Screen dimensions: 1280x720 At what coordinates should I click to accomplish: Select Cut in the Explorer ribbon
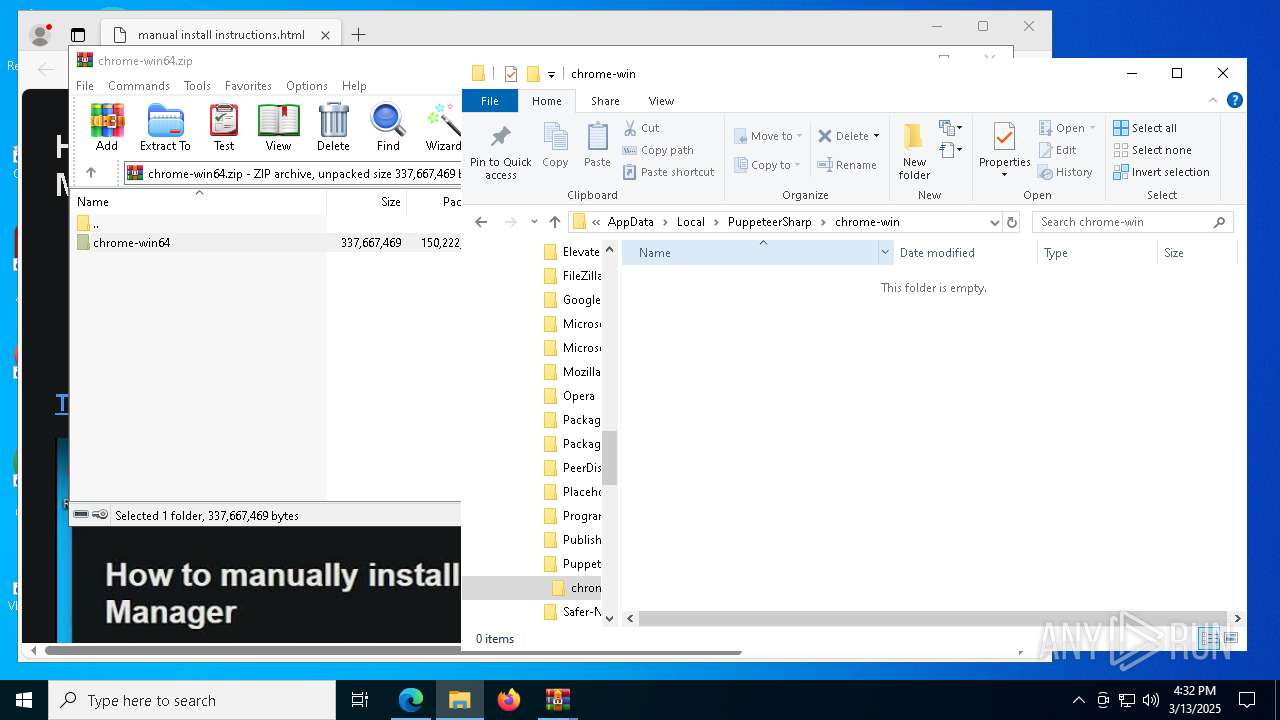click(641, 128)
